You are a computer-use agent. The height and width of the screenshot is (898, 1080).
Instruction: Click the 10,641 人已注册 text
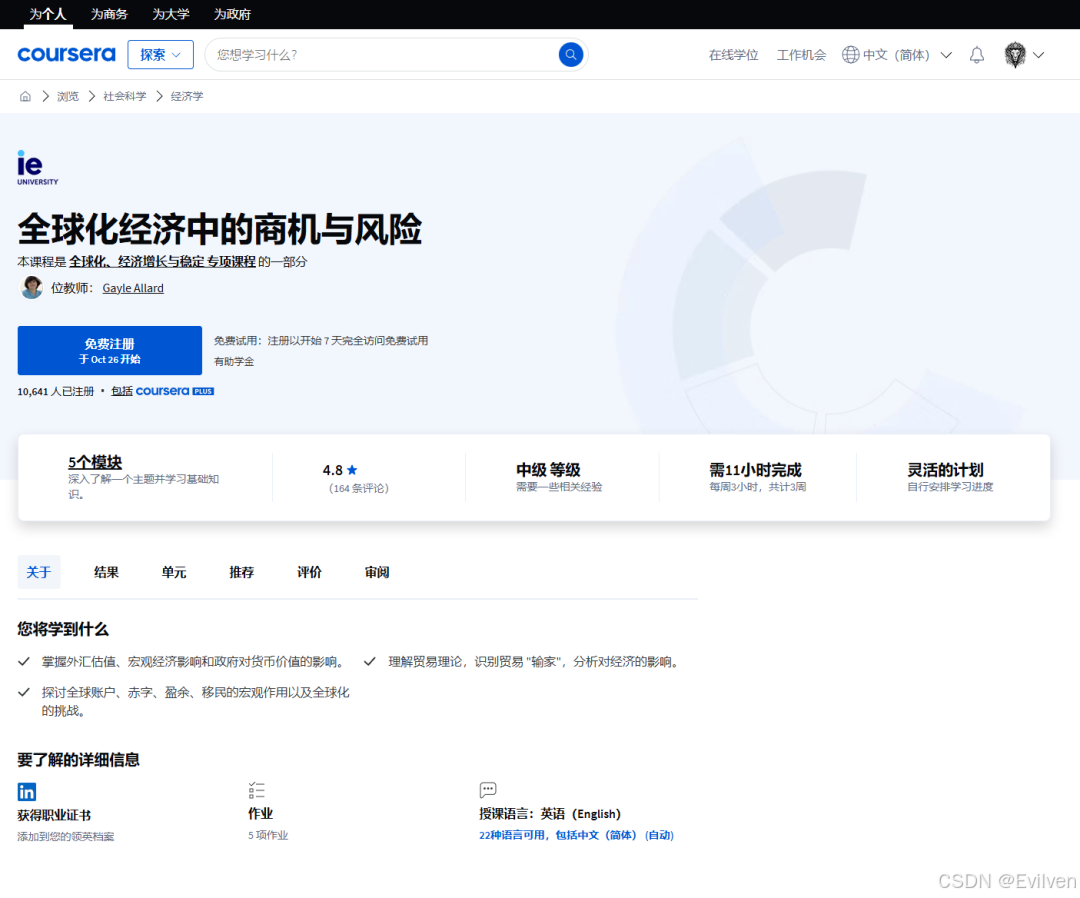tap(56, 391)
